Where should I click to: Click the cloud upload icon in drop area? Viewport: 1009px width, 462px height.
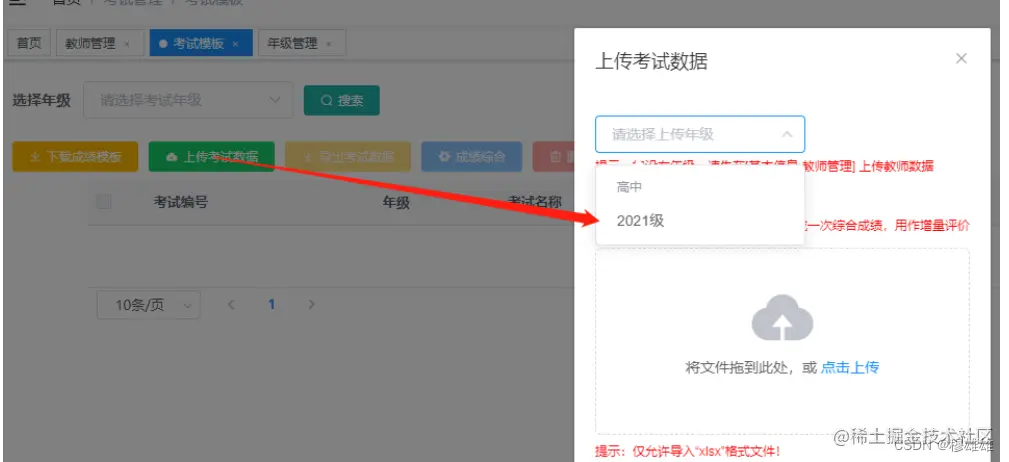782,318
